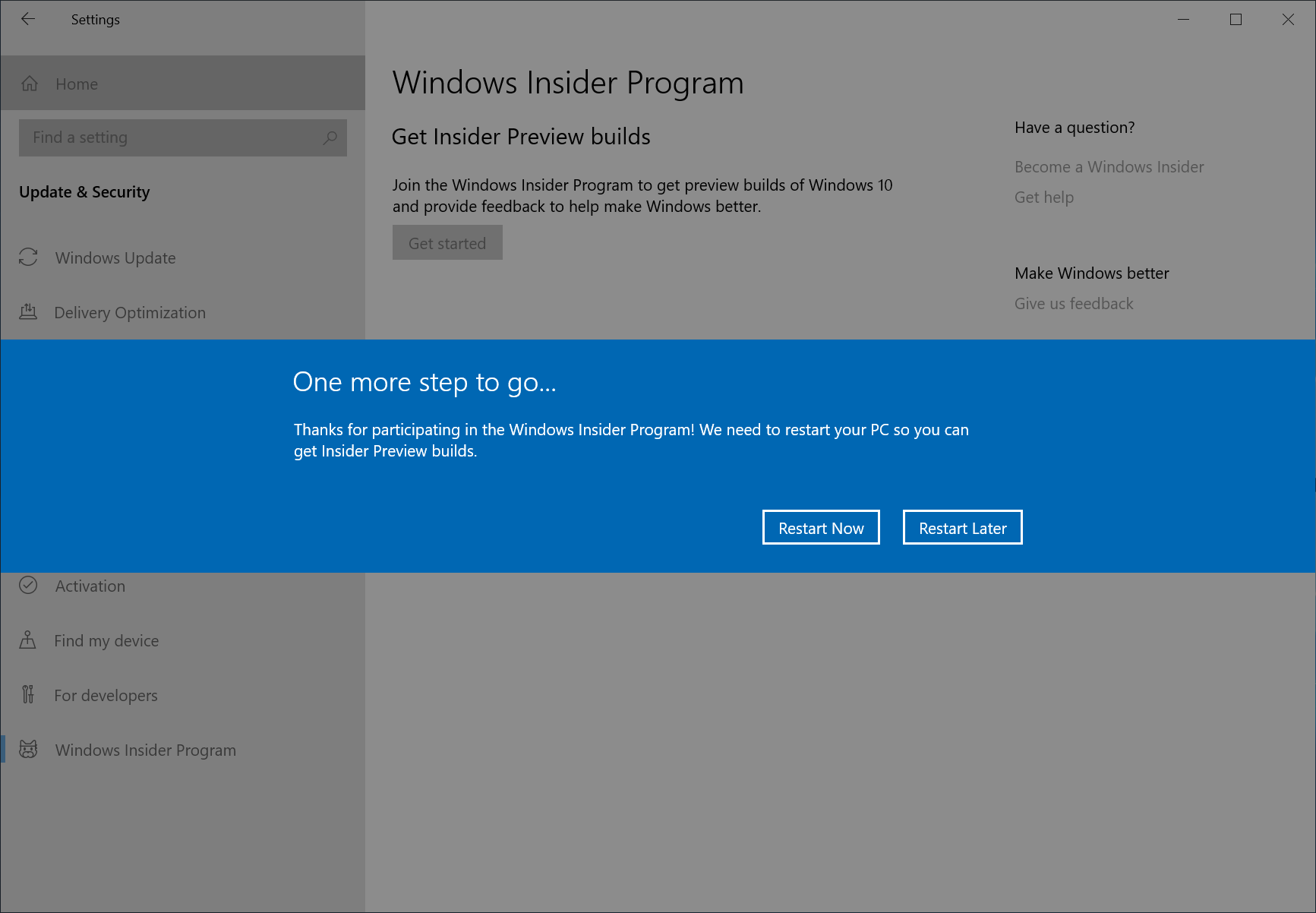Open the Activation settings page
The width and height of the screenshot is (1316, 913).
[90, 586]
